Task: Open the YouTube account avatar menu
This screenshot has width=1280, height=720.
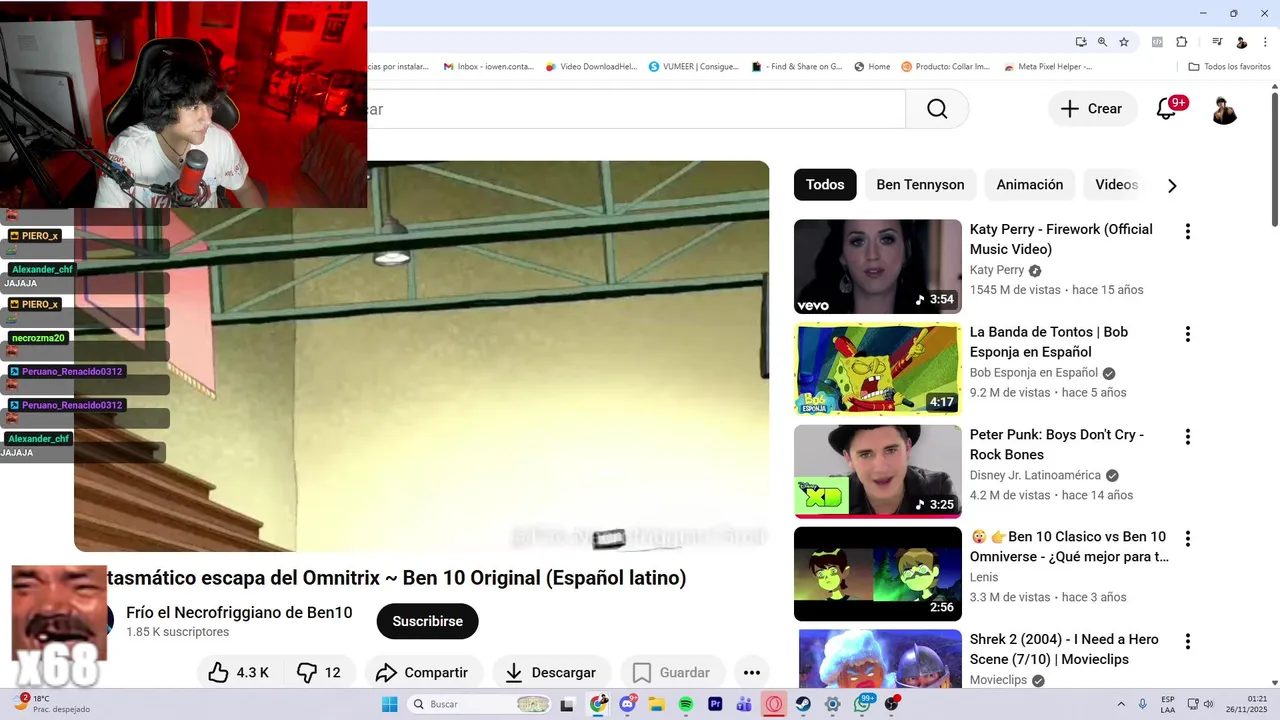Action: [x=1225, y=109]
